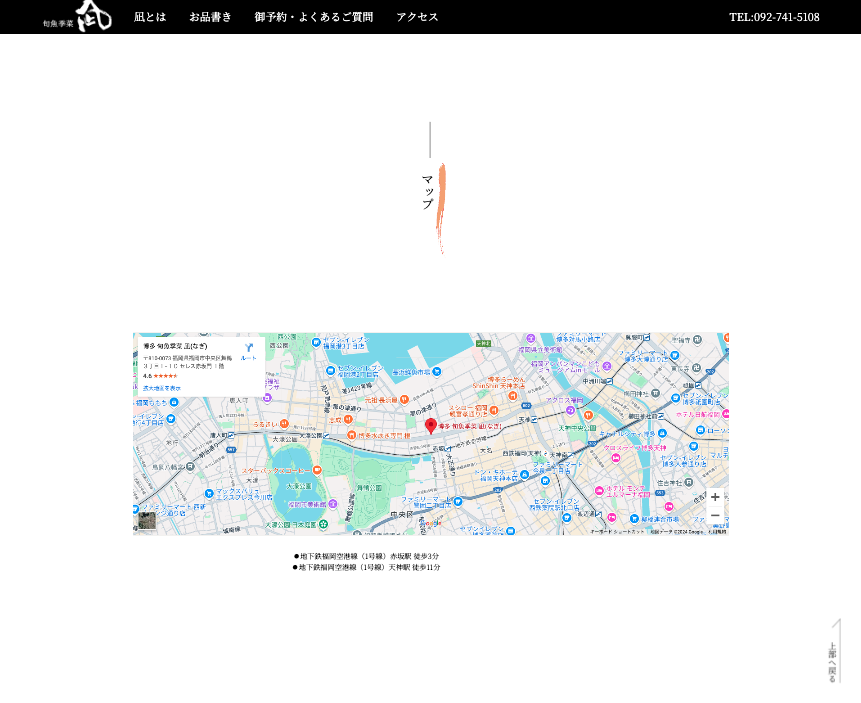Select the スシロー restaurant marker icon
The height and width of the screenshot is (703, 861).
pos(496,409)
